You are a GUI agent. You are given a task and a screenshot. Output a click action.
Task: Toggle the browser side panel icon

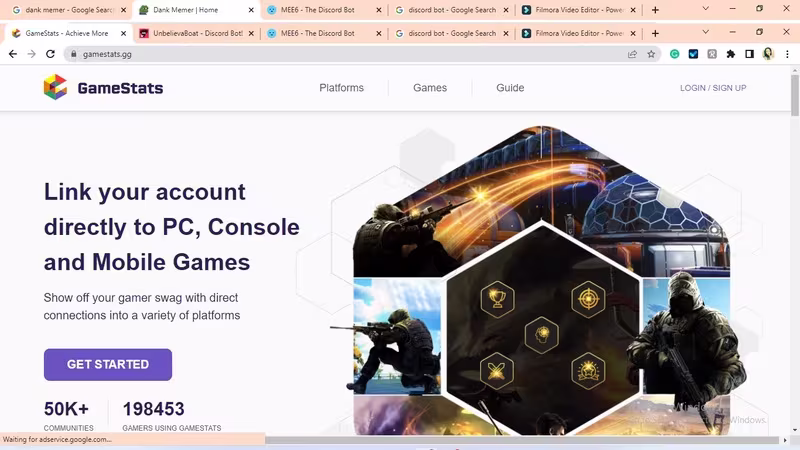[749, 54]
